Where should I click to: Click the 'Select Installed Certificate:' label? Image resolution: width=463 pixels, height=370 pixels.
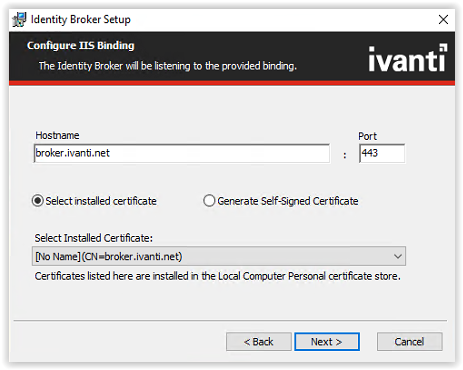[x=94, y=238]
